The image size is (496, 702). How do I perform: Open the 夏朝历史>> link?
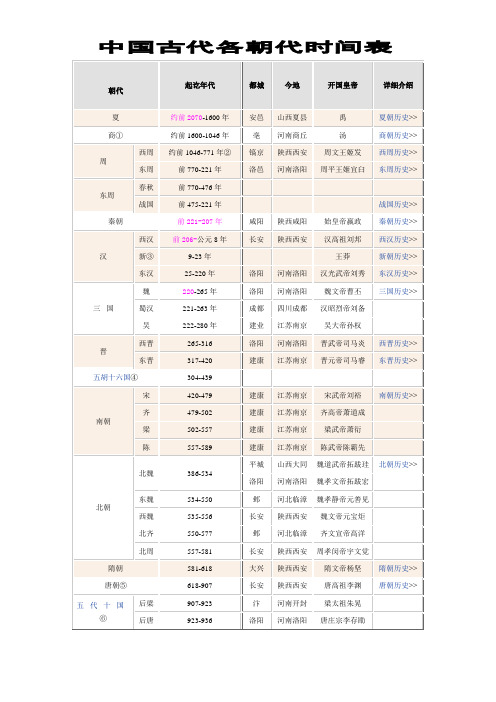[x=398, y=118]
